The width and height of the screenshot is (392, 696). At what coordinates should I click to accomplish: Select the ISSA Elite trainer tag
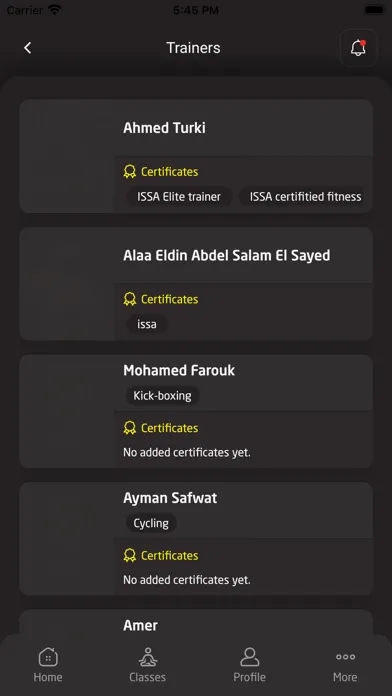tap(179, 197)
